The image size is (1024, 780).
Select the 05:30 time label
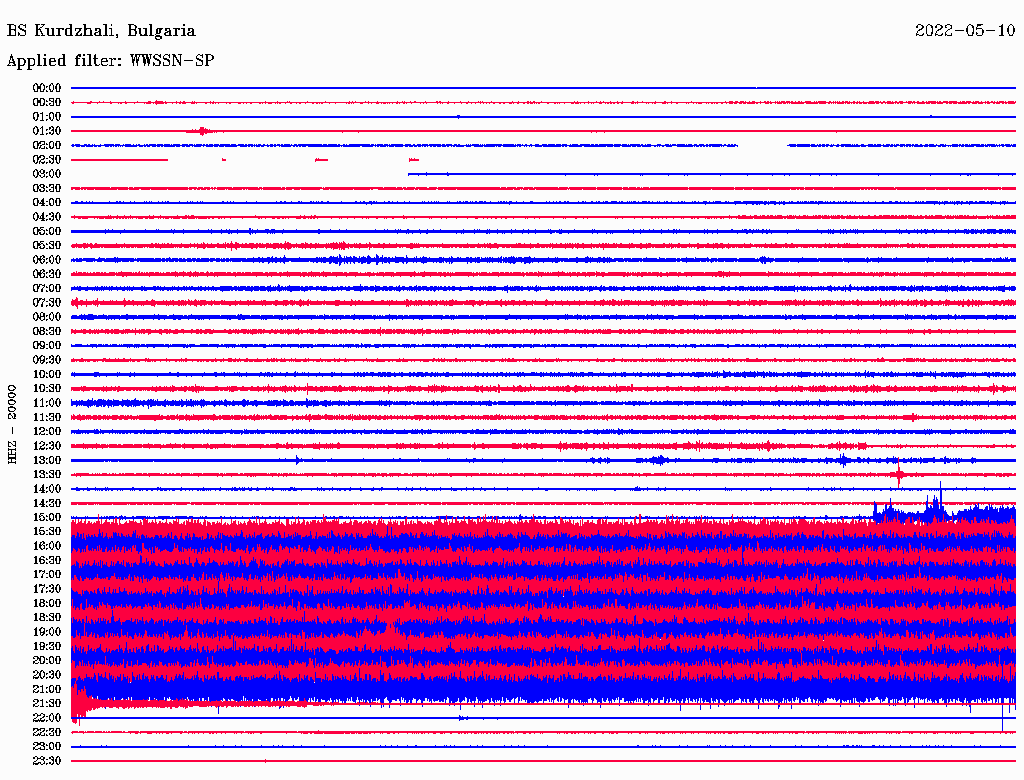pos(47,246)
